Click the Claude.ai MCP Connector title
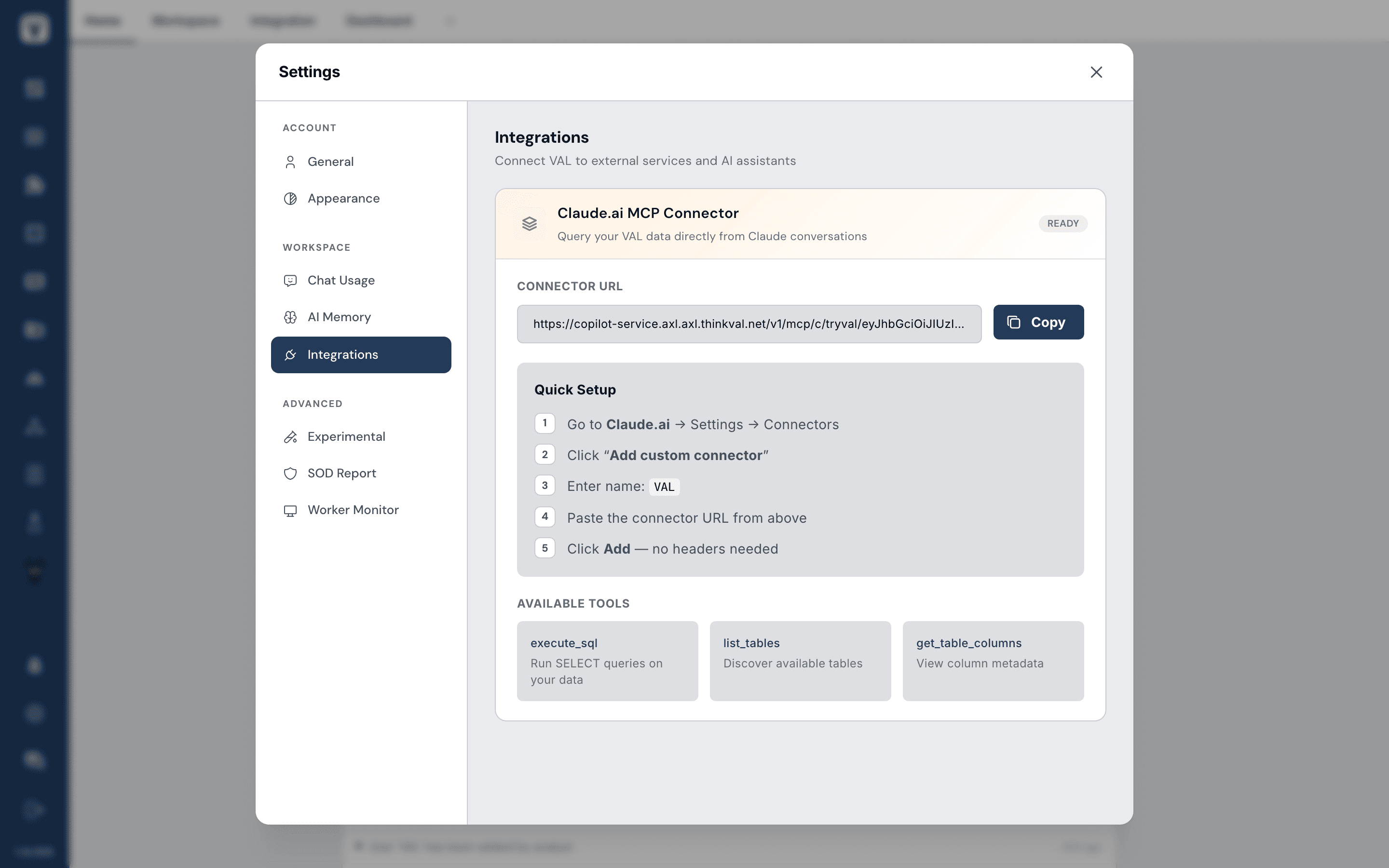This screenshot has height=868, width=1389. pos(648,213)
